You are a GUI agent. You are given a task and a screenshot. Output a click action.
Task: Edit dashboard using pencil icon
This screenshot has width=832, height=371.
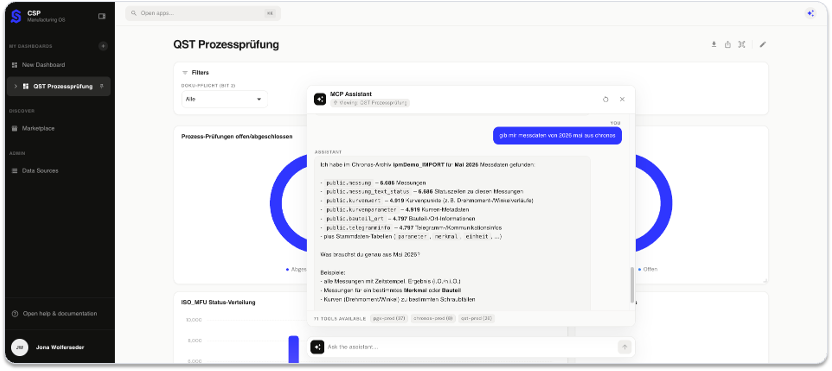tap(763, 45)
